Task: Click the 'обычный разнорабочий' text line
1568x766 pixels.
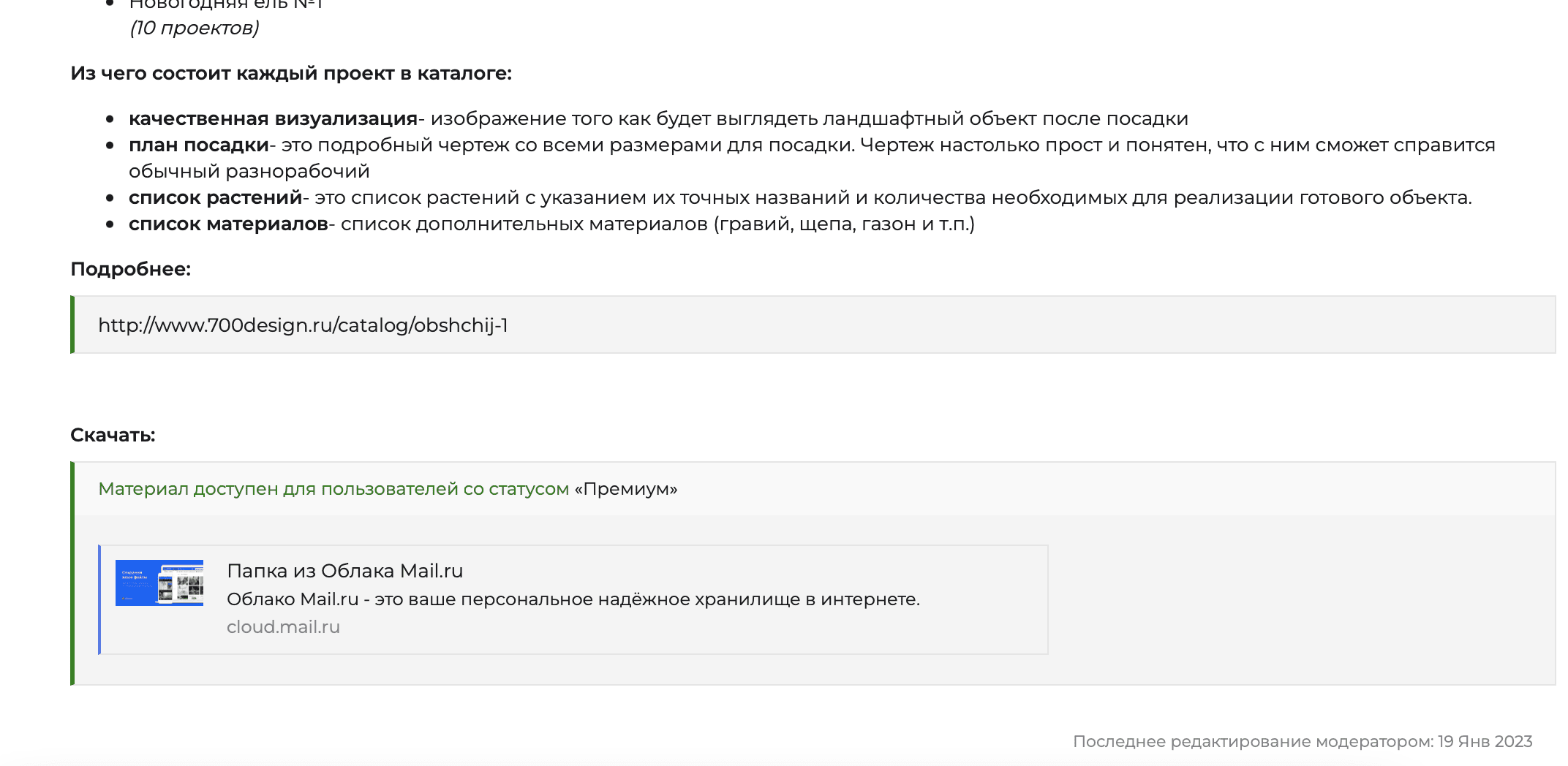Action: (x=249, y=171)
